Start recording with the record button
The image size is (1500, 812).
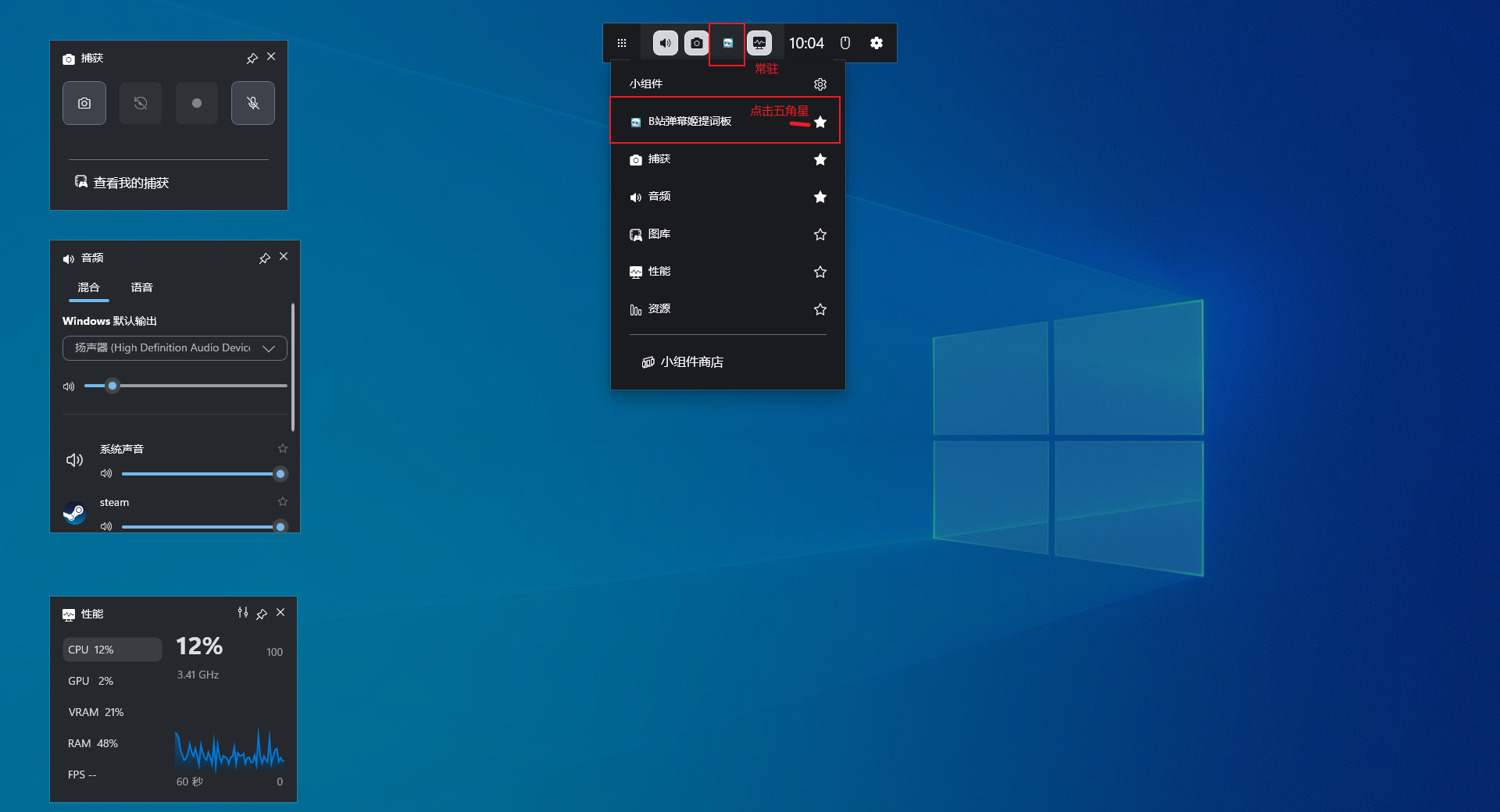[196, 103]
